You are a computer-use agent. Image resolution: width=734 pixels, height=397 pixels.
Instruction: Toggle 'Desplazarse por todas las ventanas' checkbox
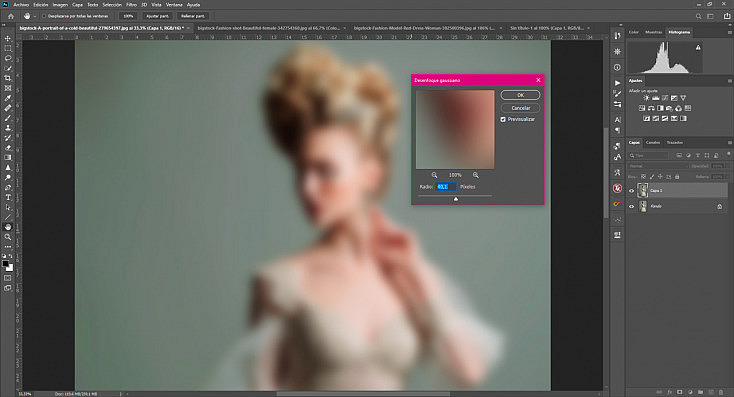coord(44,16)
